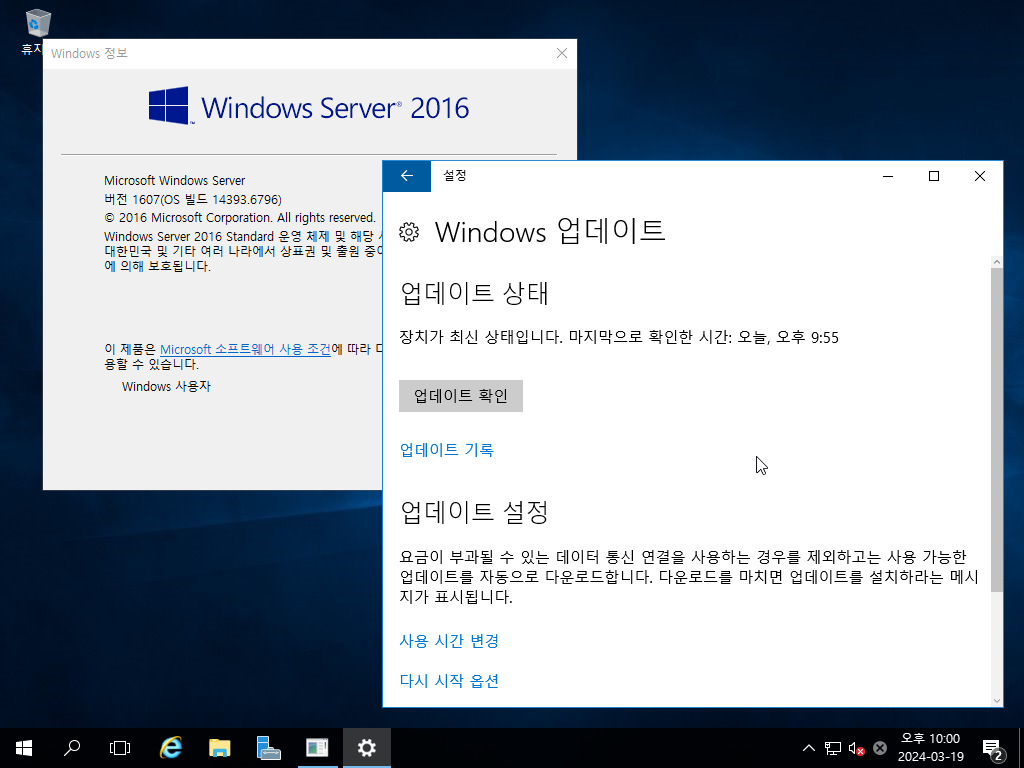Open File Explorer from taskbar
This screenshot has height=768, width=1024.
coord(219,748)
